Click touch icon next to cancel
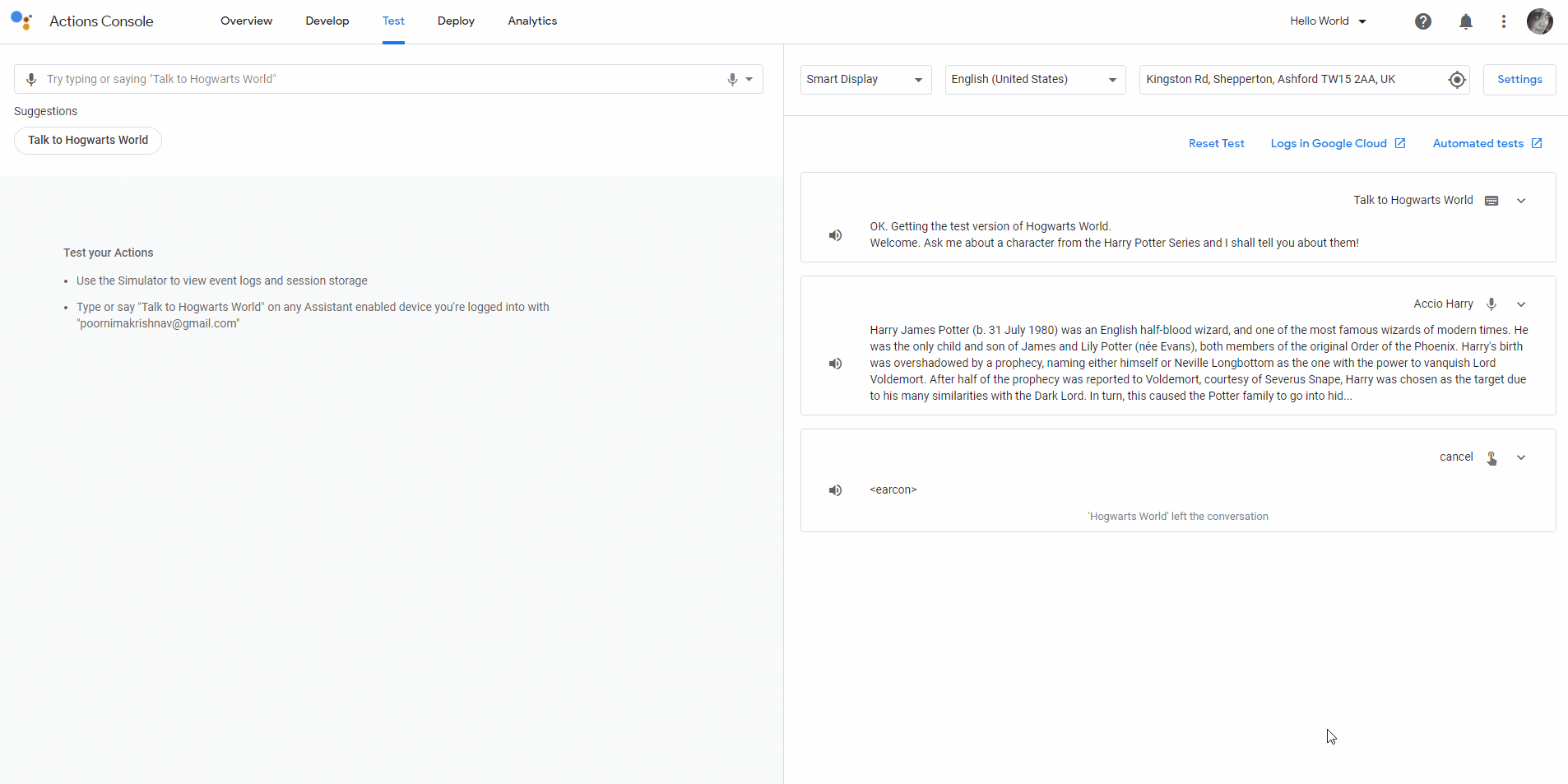Viewport: 1568px width, 784px height. (1491, 458)
